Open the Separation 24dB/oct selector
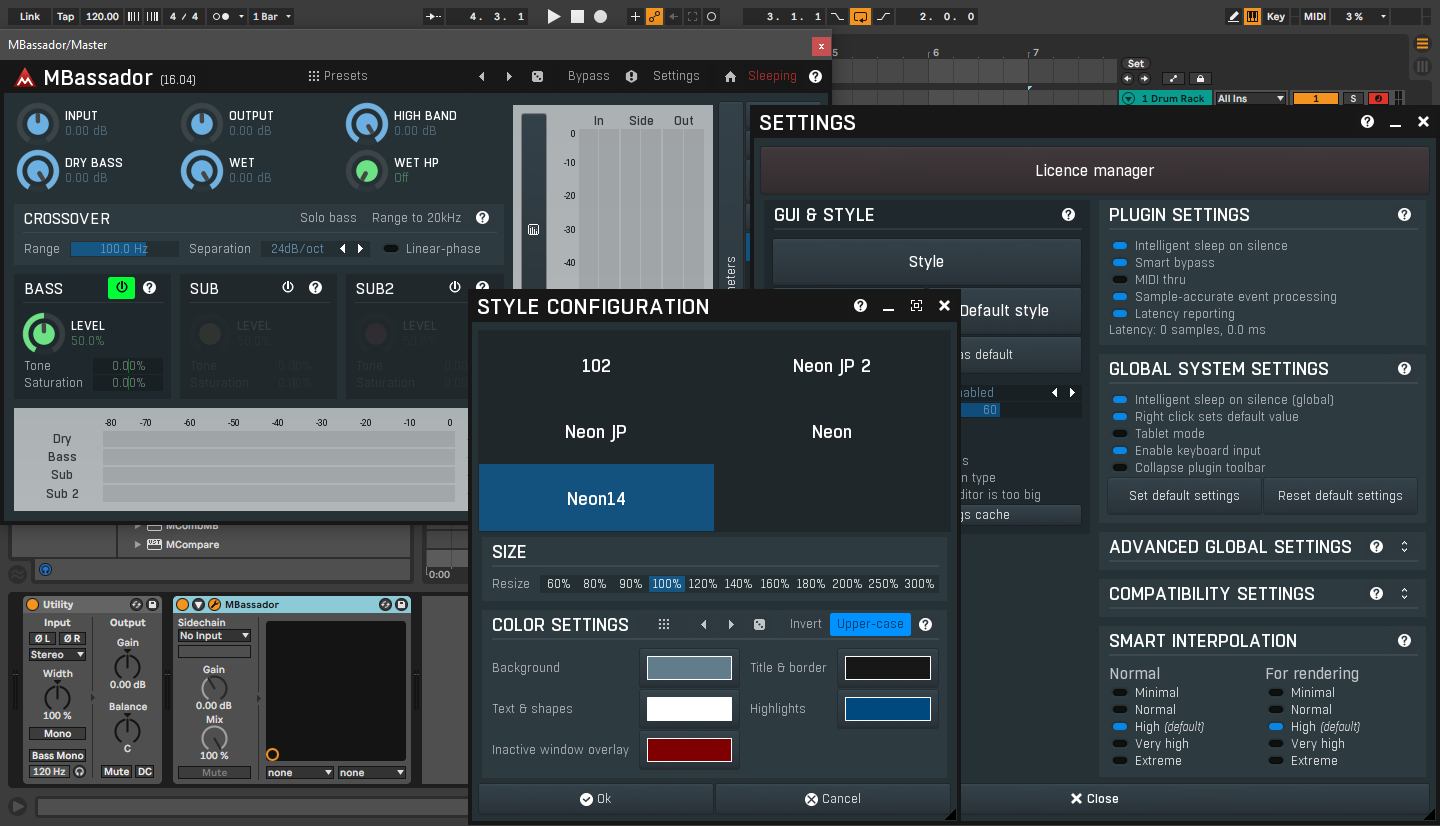The image size is (1440, 826). point(316,249)
